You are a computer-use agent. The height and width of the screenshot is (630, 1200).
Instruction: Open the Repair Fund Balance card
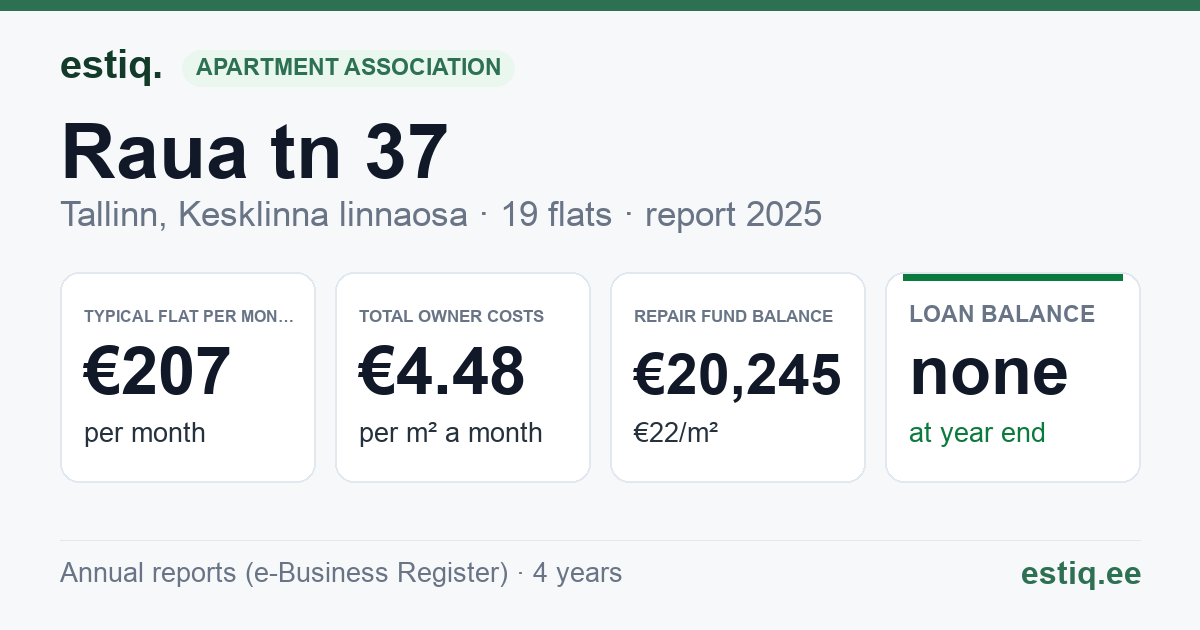point(738,377)
